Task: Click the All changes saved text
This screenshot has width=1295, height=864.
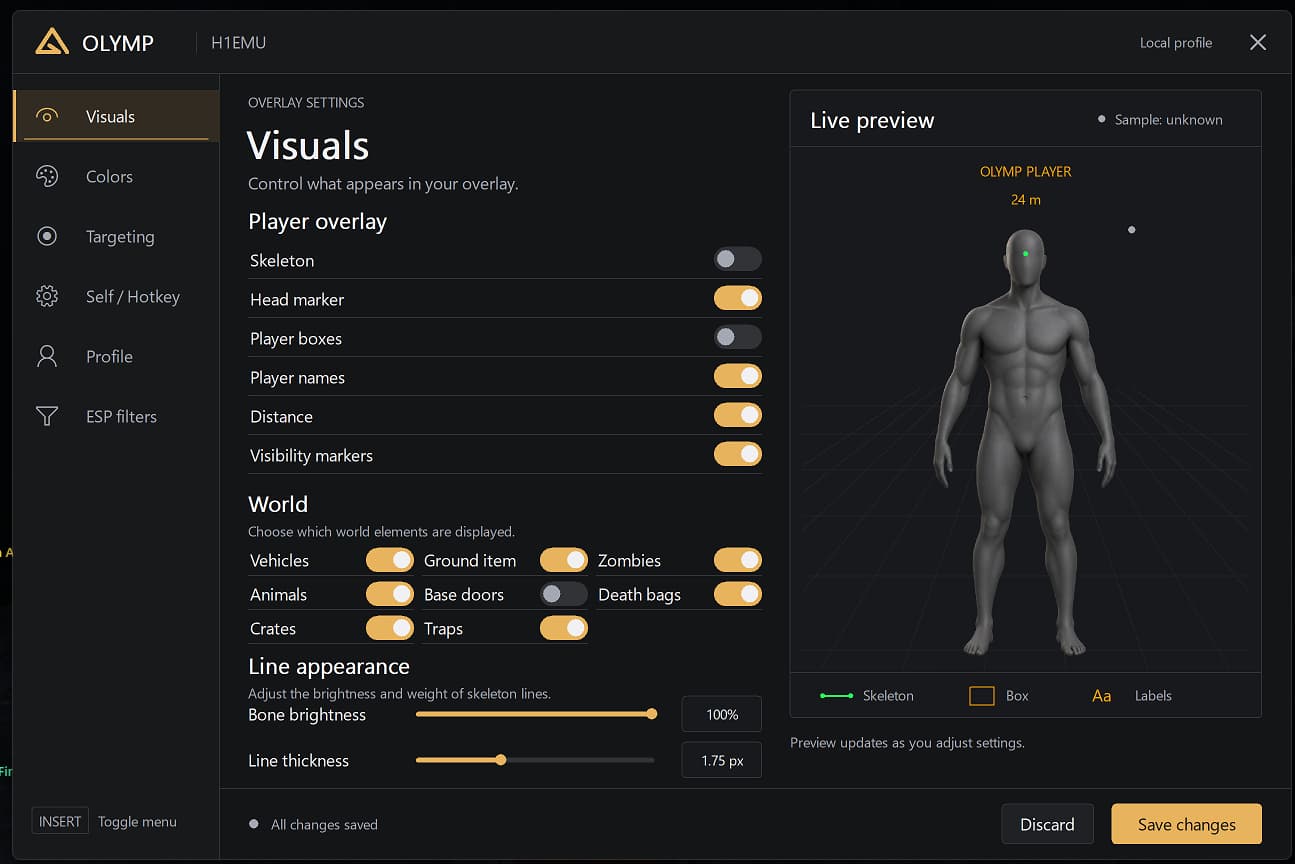Action: click(x=324, y=824)
